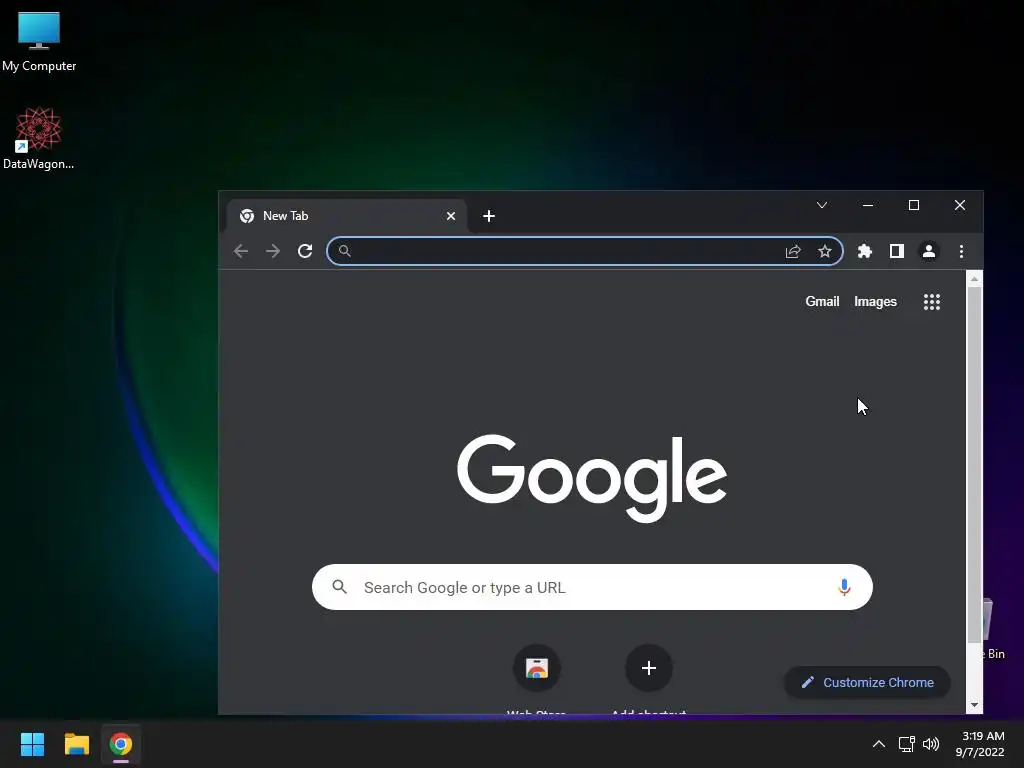This screenshot has width=1024, height=768.
Task: Click the Chrome forward arrow
Action: (273, 251)
